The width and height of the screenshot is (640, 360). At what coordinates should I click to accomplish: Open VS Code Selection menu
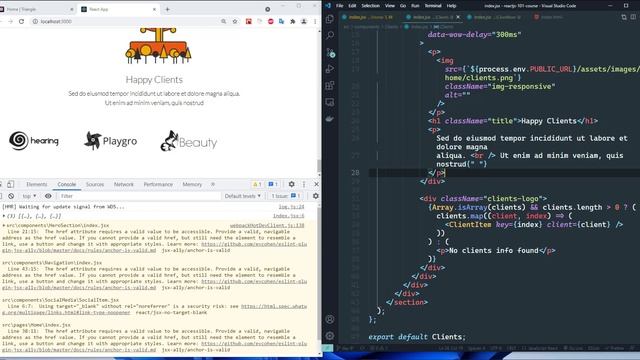[x=370, y=6]
